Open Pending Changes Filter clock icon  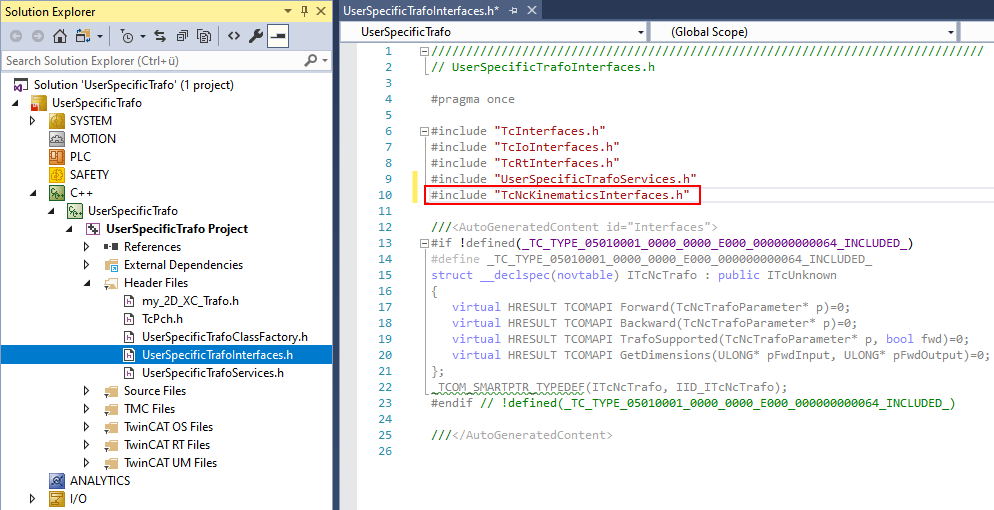(x=127, y=36)
